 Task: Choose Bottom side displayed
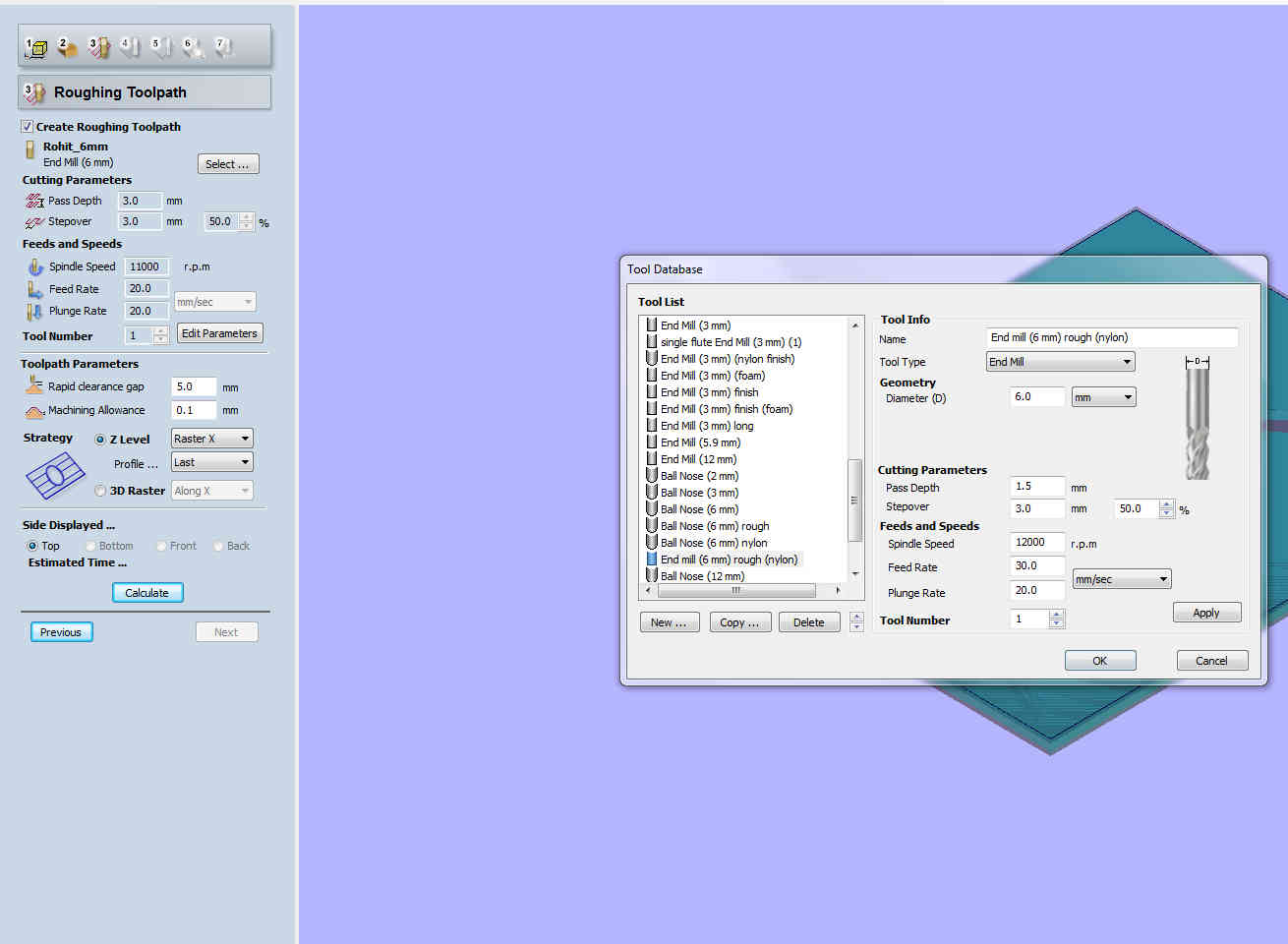(90, 546)
